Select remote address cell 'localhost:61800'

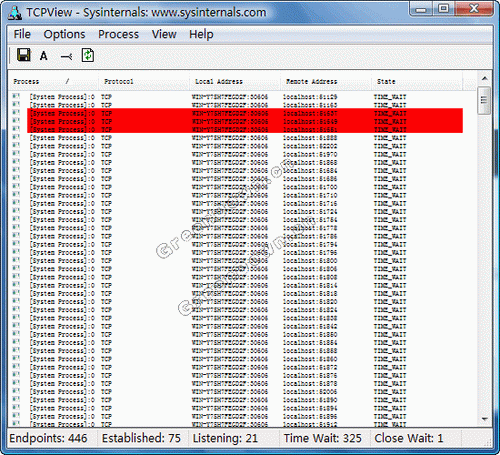(x=310, y=261)
